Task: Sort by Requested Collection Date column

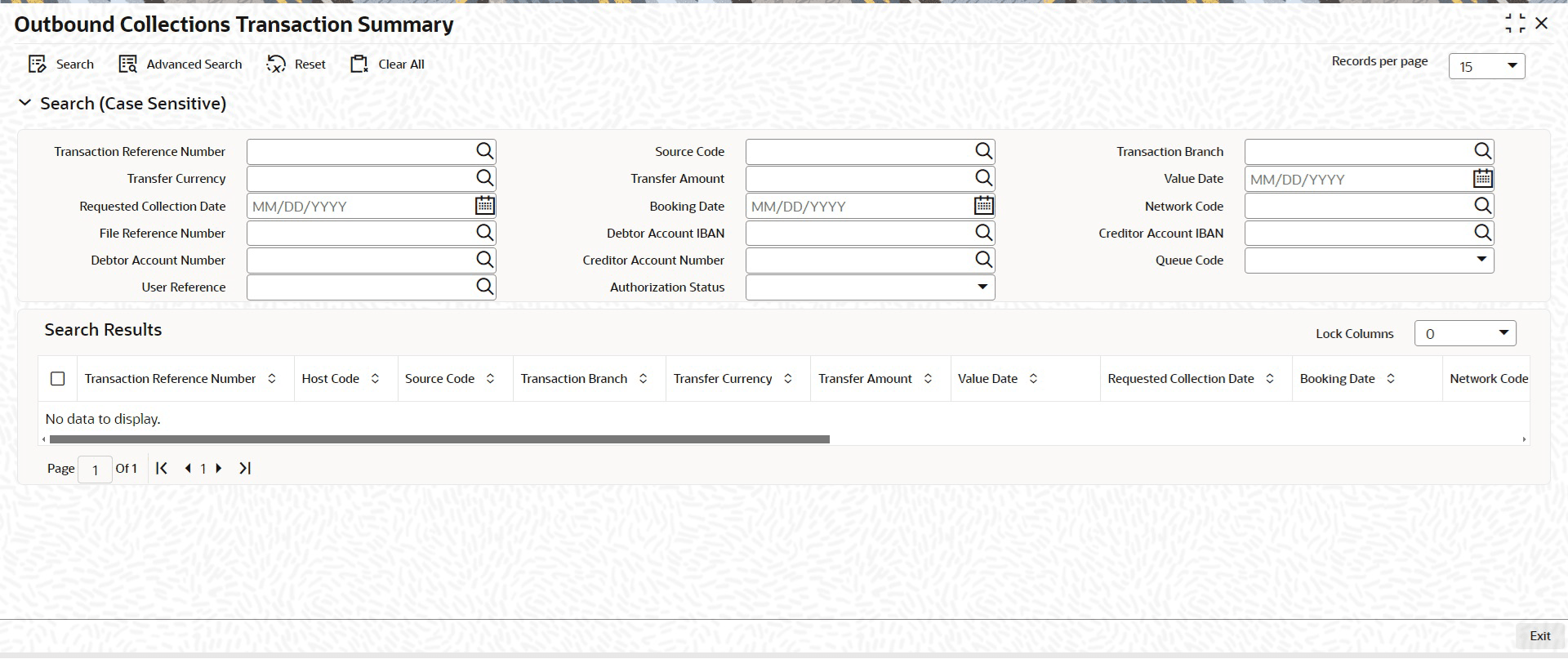Action: [x=1270, y=379]
